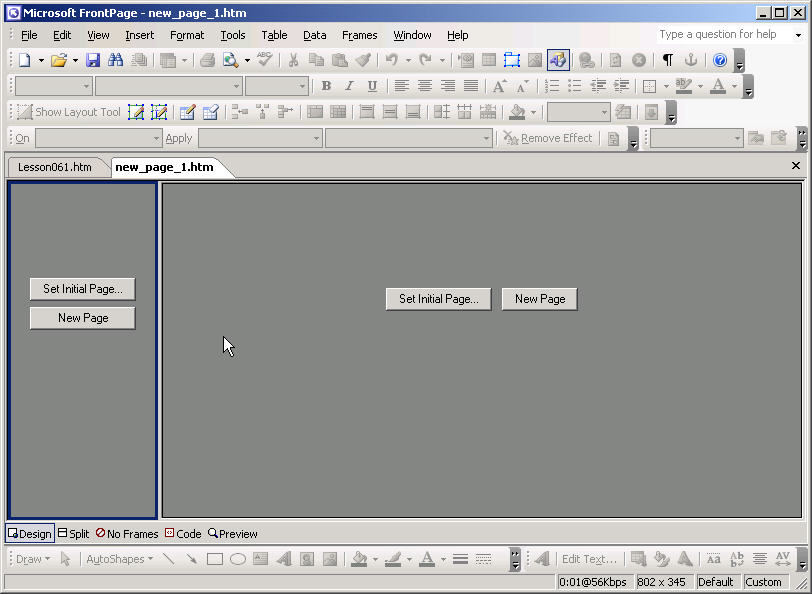
Task: Click the Bullets list icon
Action: pos(575,86)
